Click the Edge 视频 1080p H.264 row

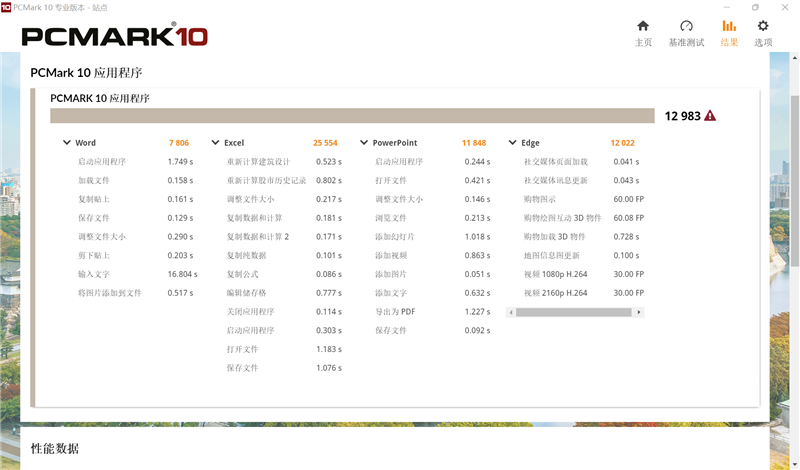tap(584, 274)
